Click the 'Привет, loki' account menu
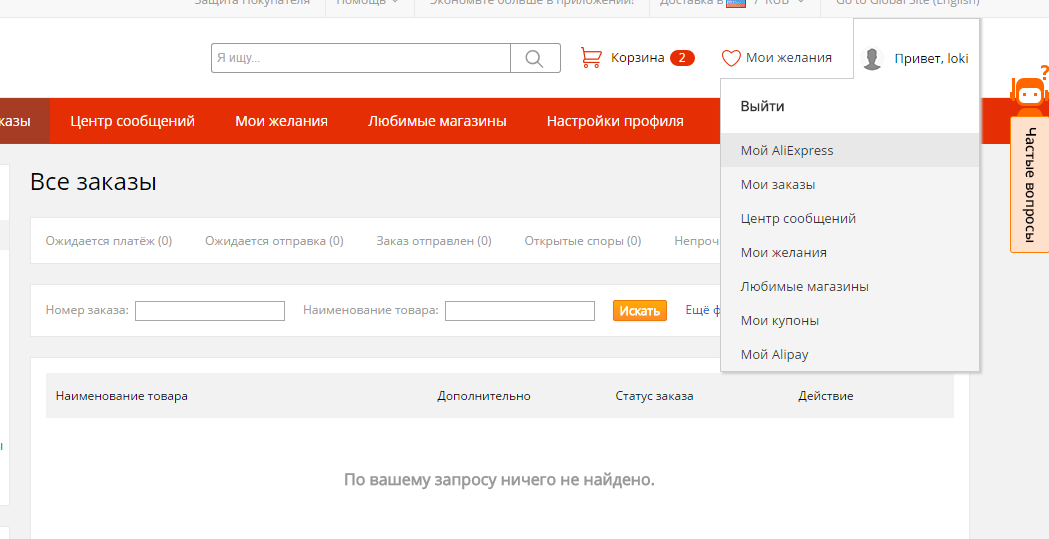Screen dimensions: 1049x539 [931, 58]
